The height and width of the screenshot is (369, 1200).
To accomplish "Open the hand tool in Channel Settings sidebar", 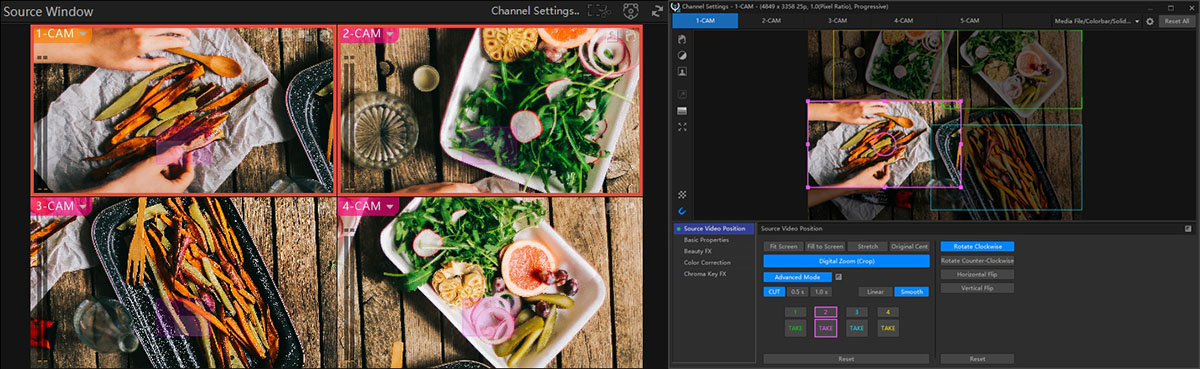I will pyautogui.click(x=682, y=39).
